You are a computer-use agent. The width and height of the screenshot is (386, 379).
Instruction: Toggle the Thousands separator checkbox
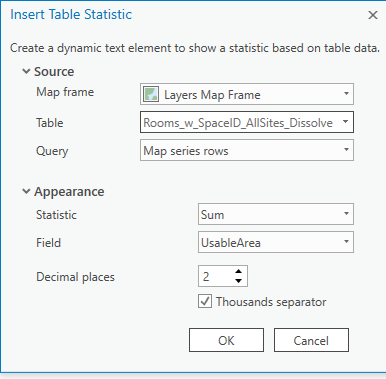coord(205,301)
